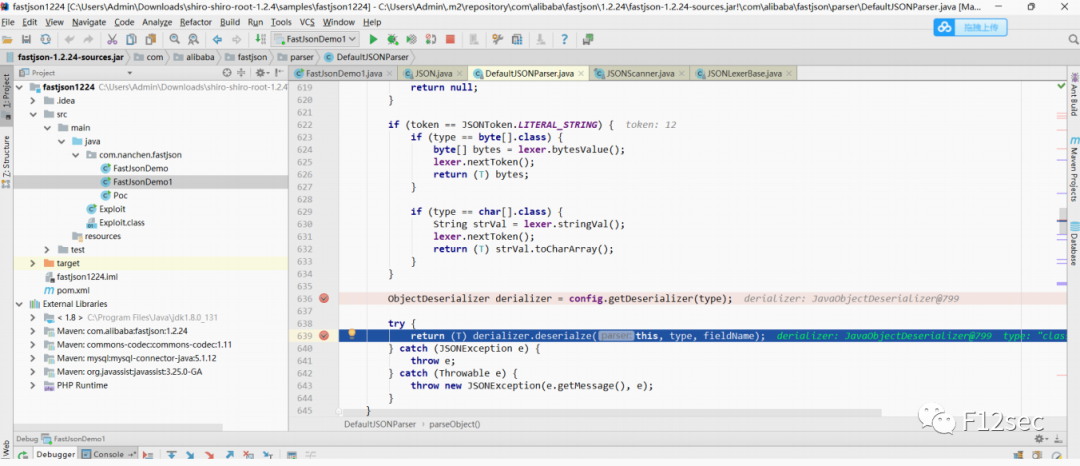The width and height of the screenshot is (1080, 466).
Task: Run with Coverage icon
Action: pos(412,39)
